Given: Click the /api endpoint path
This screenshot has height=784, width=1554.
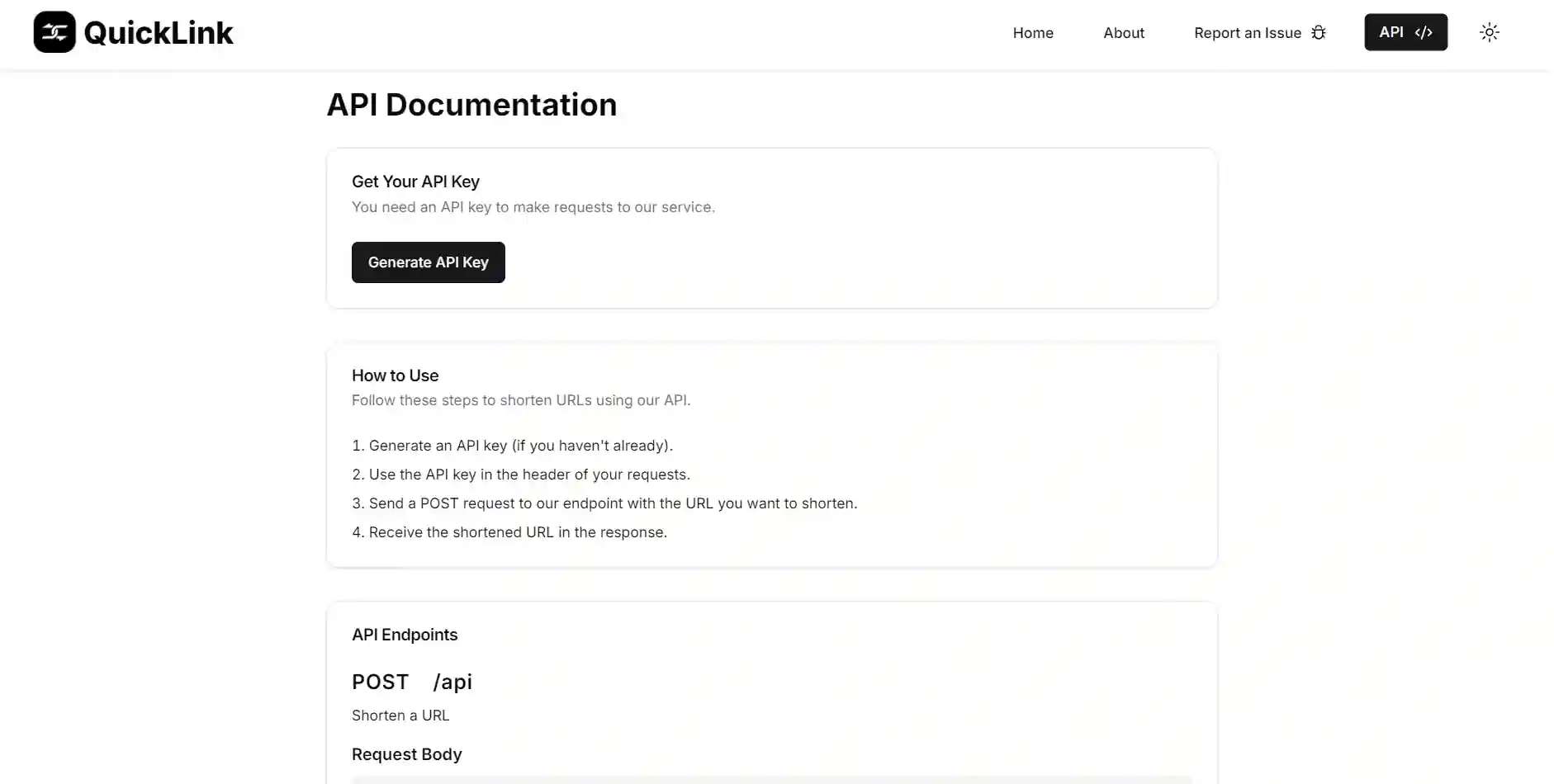Looking at the screenshot, I should click(x=452, y=682).
